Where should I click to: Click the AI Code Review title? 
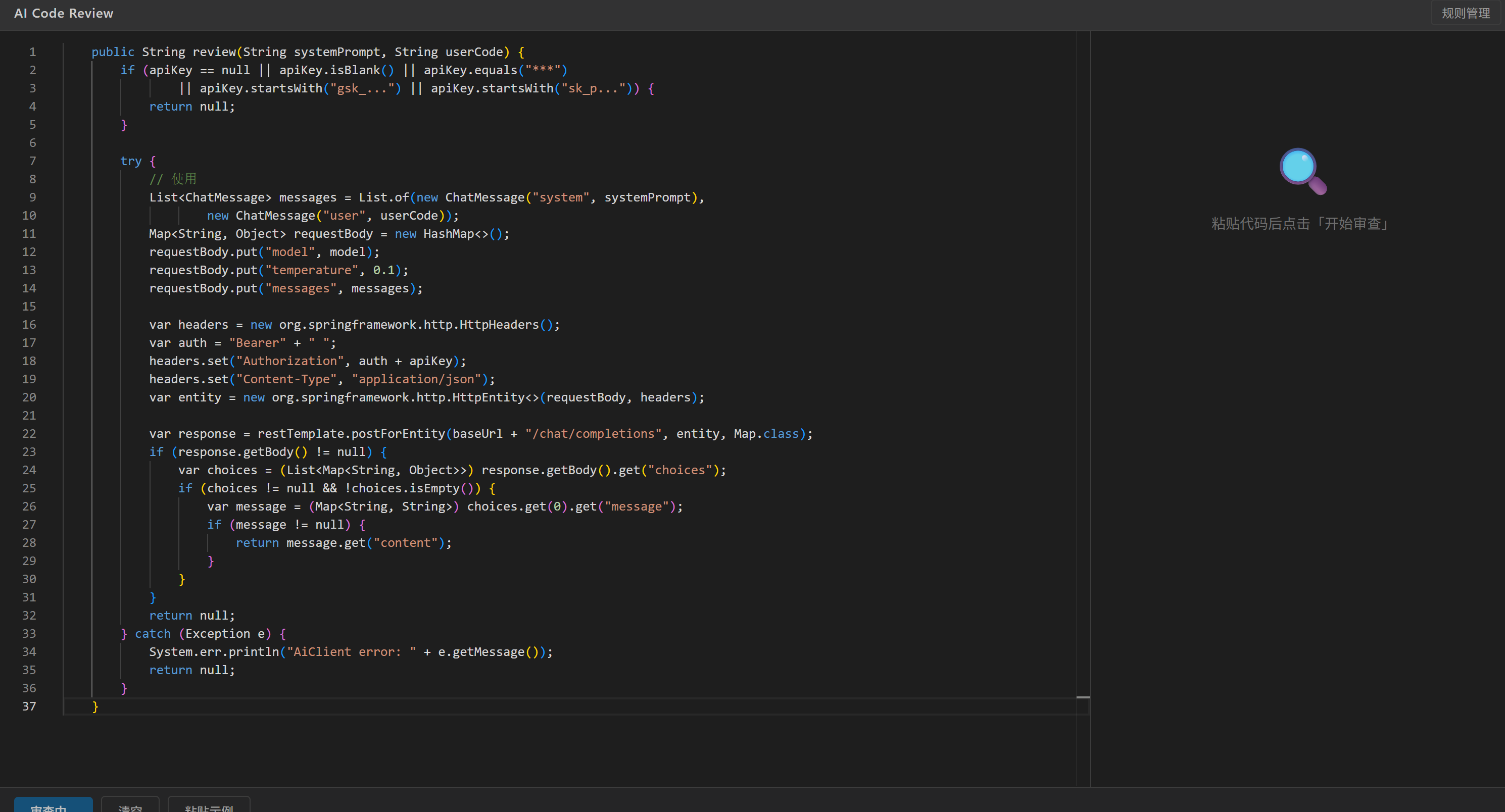point(64,13)
